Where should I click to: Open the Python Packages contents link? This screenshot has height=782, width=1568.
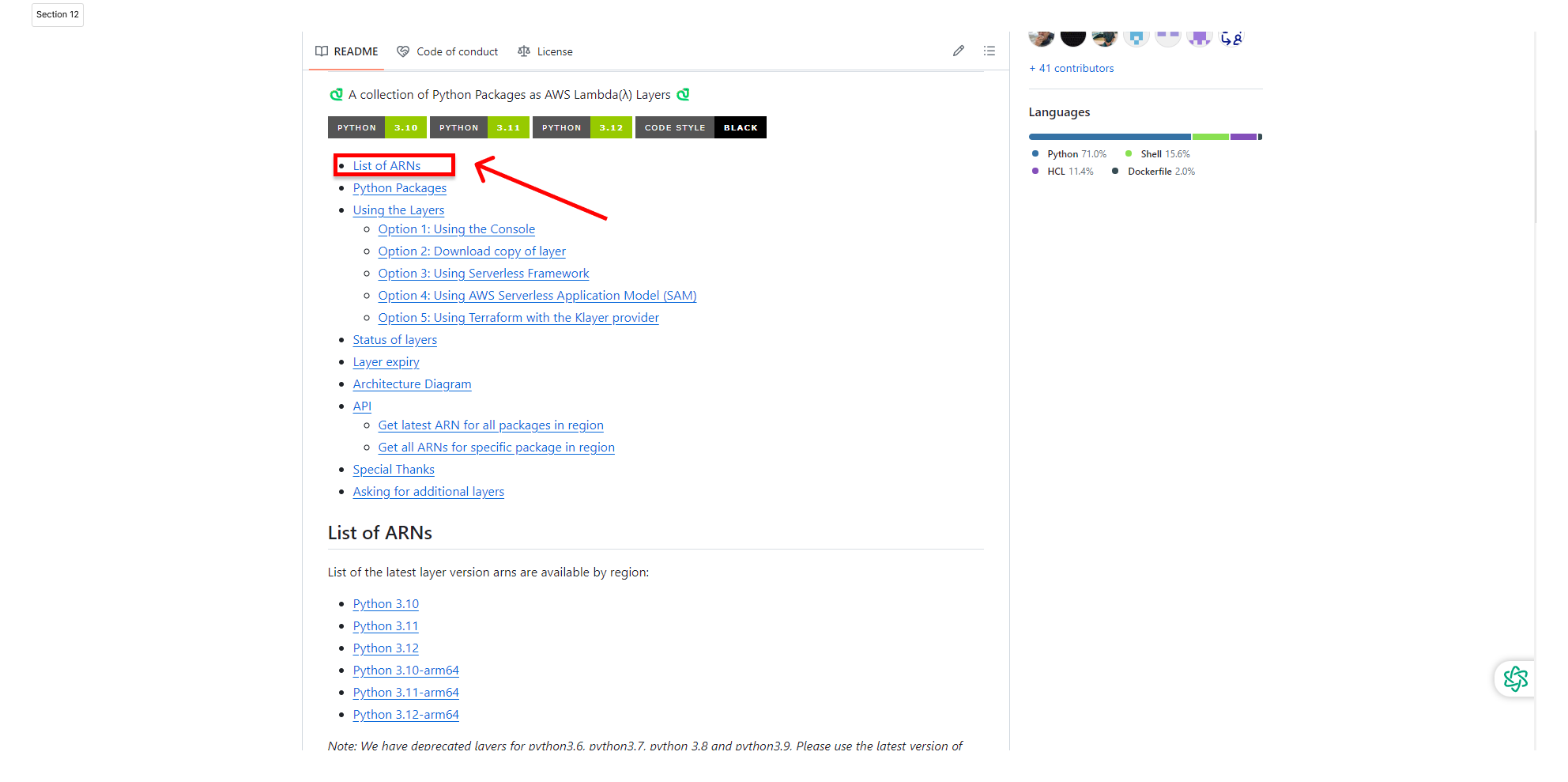[x=399, y=188]
